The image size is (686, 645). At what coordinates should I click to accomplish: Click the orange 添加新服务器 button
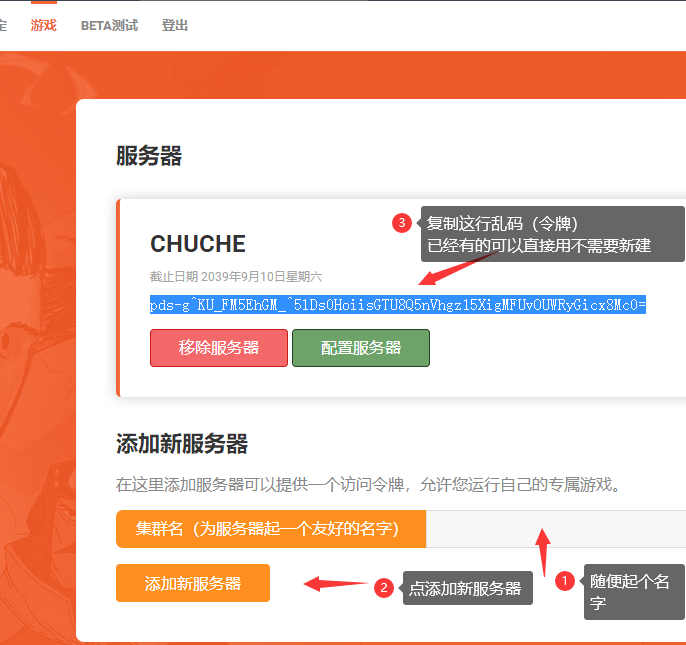tap(193, 583)
